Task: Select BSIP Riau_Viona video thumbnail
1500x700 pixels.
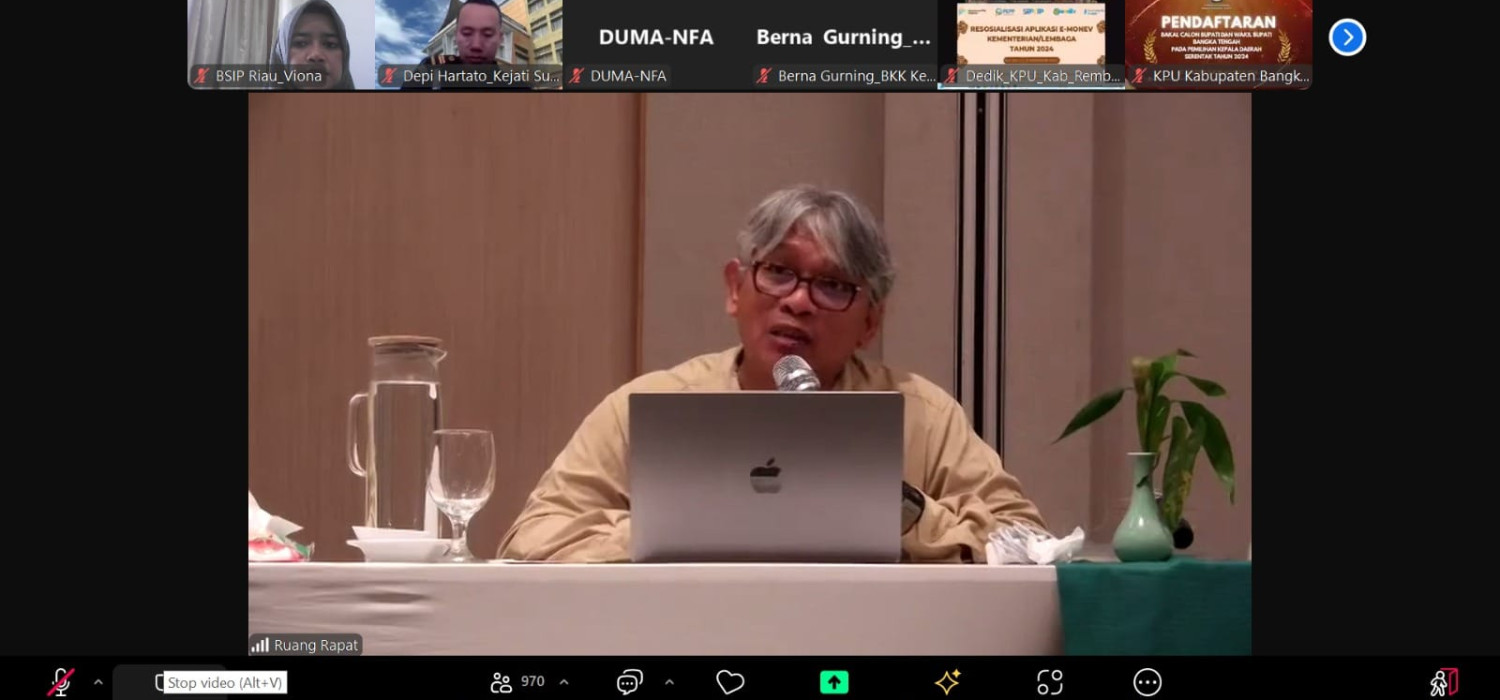Action: pyautogui.click(x=281, y=44)
